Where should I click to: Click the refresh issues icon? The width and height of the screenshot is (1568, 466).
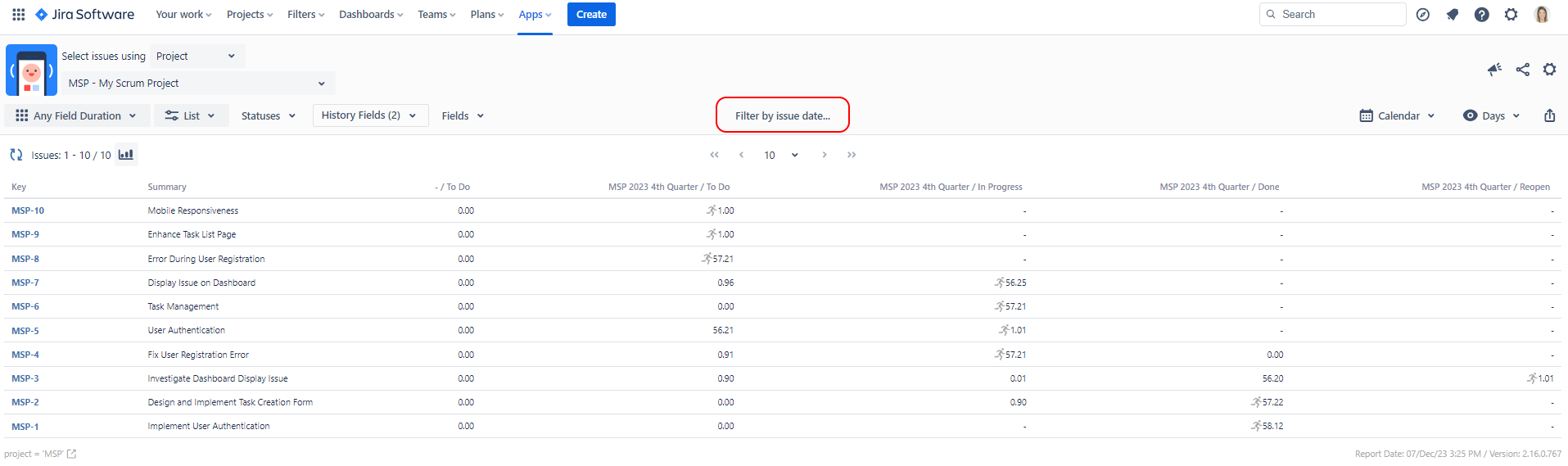coord(16,155)
